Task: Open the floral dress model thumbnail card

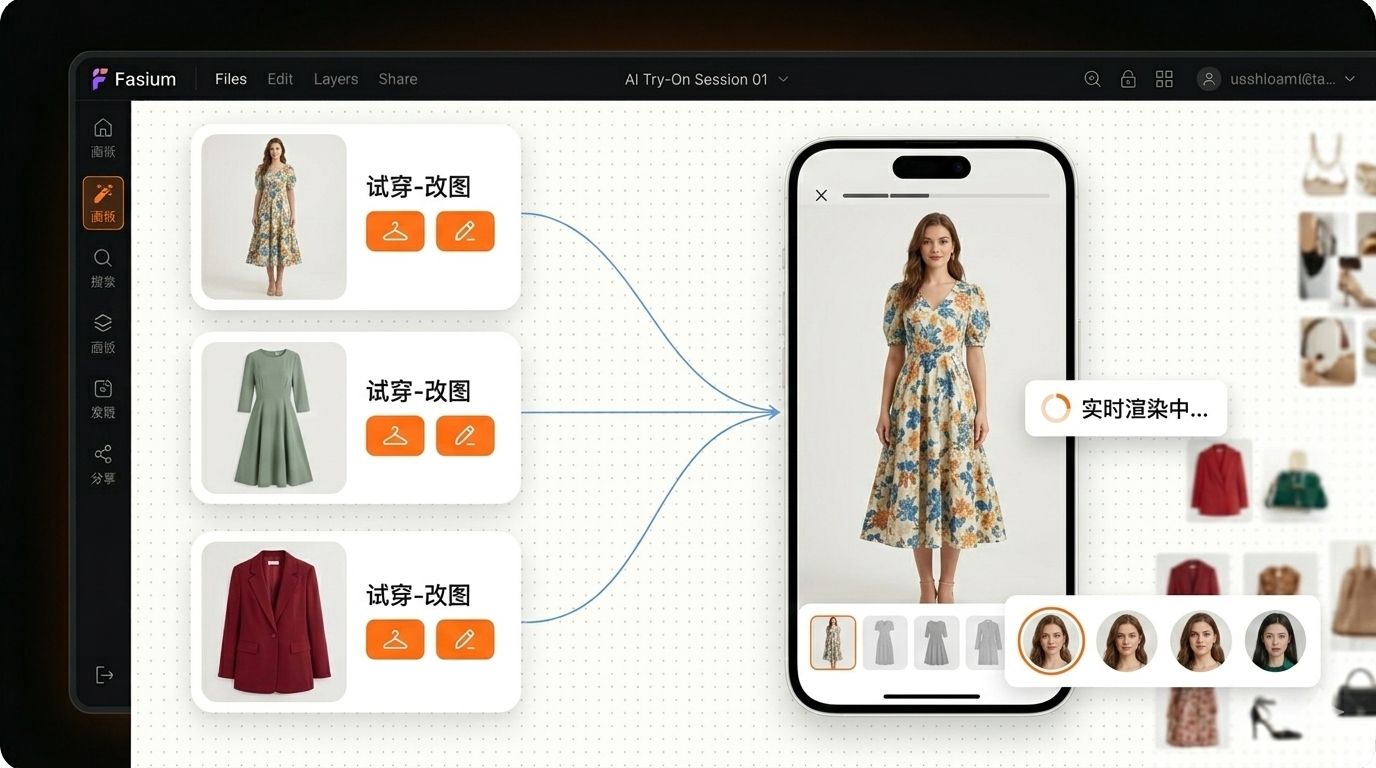Action: point(274,217)
